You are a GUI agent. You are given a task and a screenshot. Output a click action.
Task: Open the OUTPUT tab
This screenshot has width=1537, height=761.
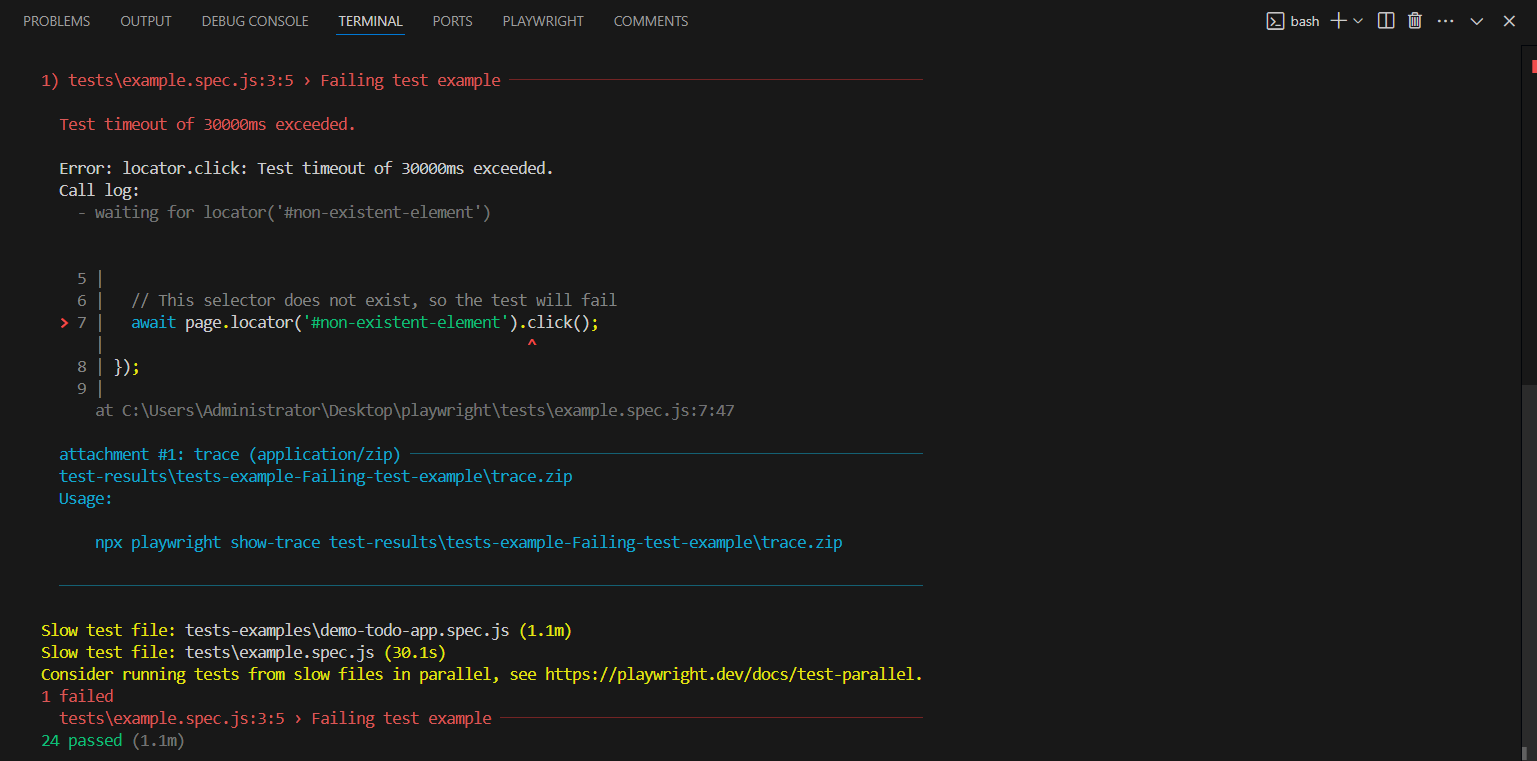click(x=146, y=21)
